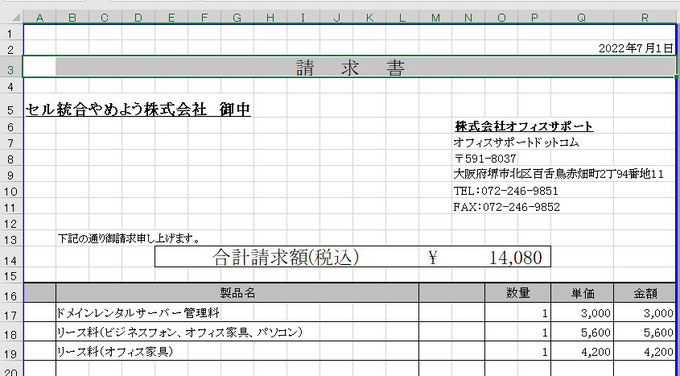
Task: Select column R header
Action: [x=645, y=17]
